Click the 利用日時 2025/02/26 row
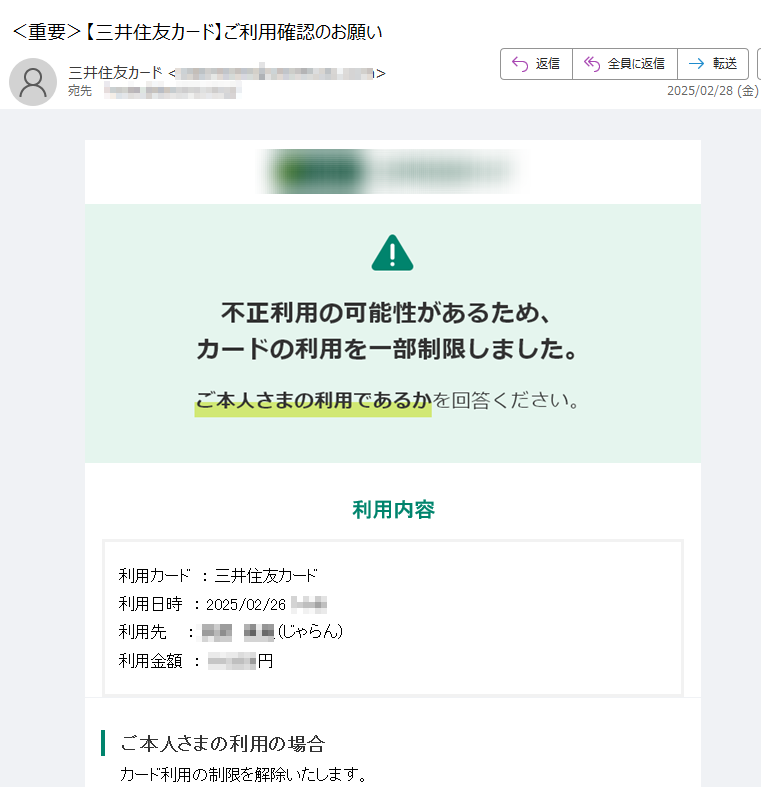The image size is (761, 787). pos(223,604)
